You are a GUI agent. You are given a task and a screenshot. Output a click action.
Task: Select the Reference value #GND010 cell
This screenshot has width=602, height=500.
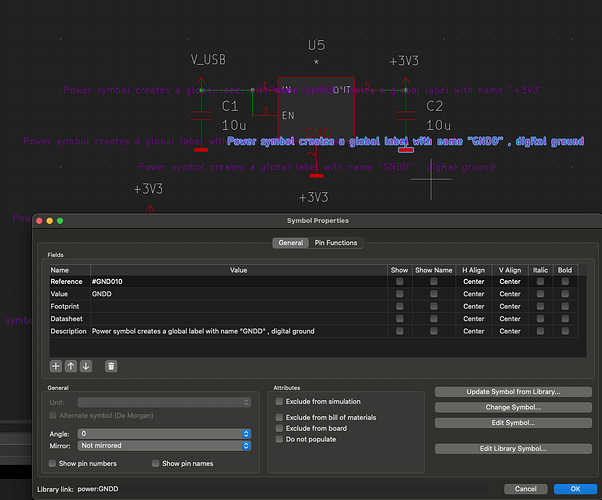coord(239,281)
